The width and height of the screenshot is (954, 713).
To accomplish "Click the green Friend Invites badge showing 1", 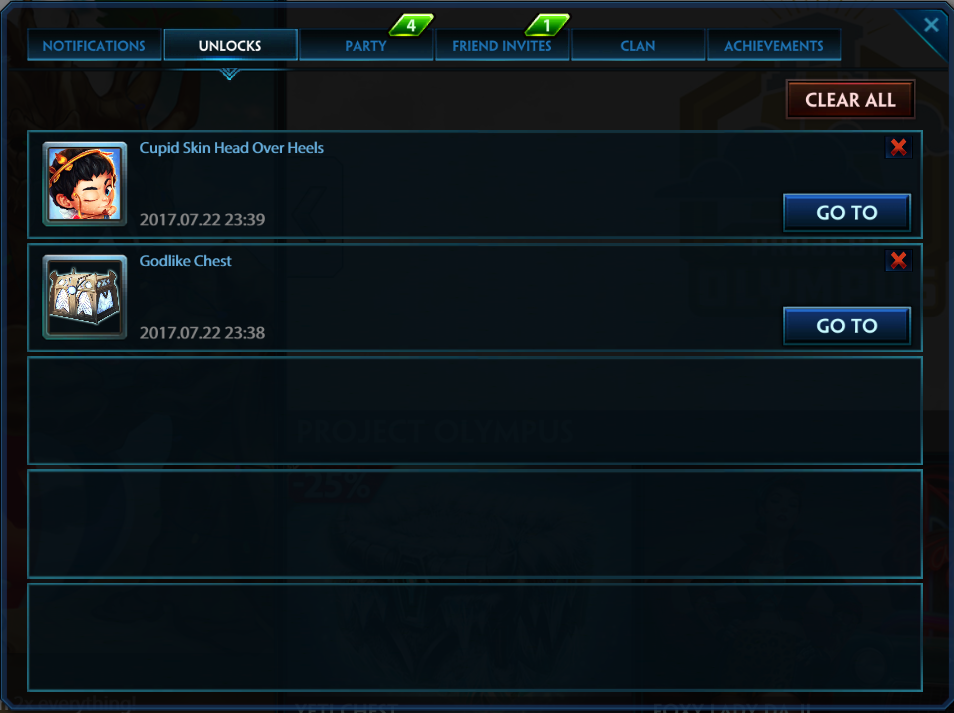I will 546,26.
